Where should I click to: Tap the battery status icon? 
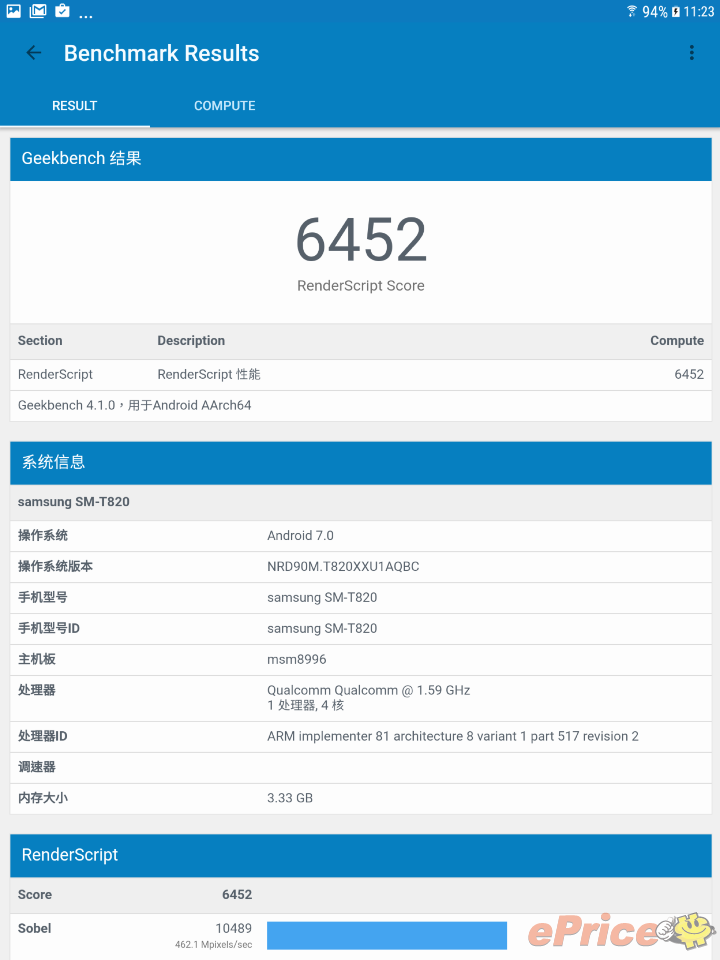[x=675, y=12]
